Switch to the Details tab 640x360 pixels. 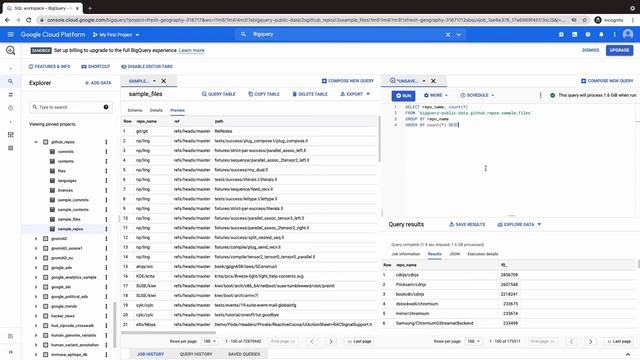156,110
